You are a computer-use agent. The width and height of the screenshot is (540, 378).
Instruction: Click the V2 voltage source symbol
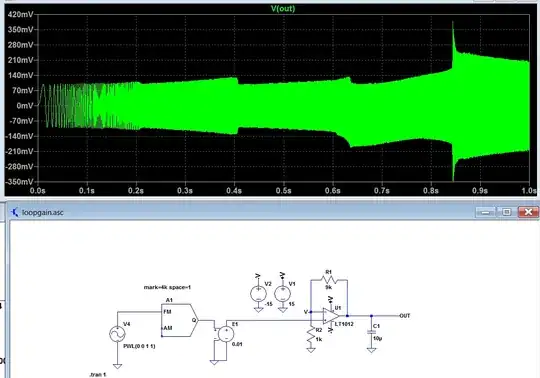[x=258, y=294]
